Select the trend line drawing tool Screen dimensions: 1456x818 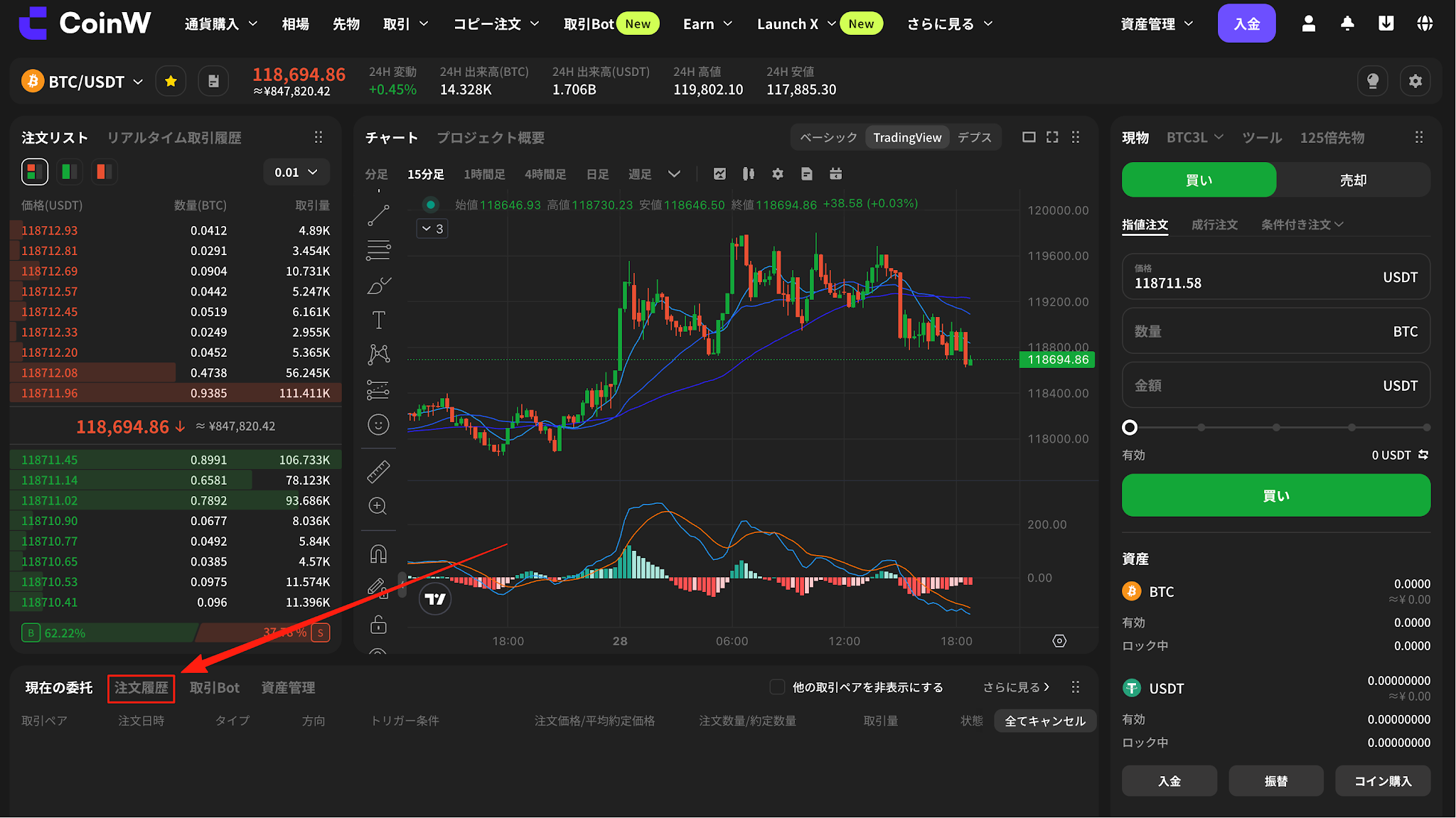click(x=378, y=215)
